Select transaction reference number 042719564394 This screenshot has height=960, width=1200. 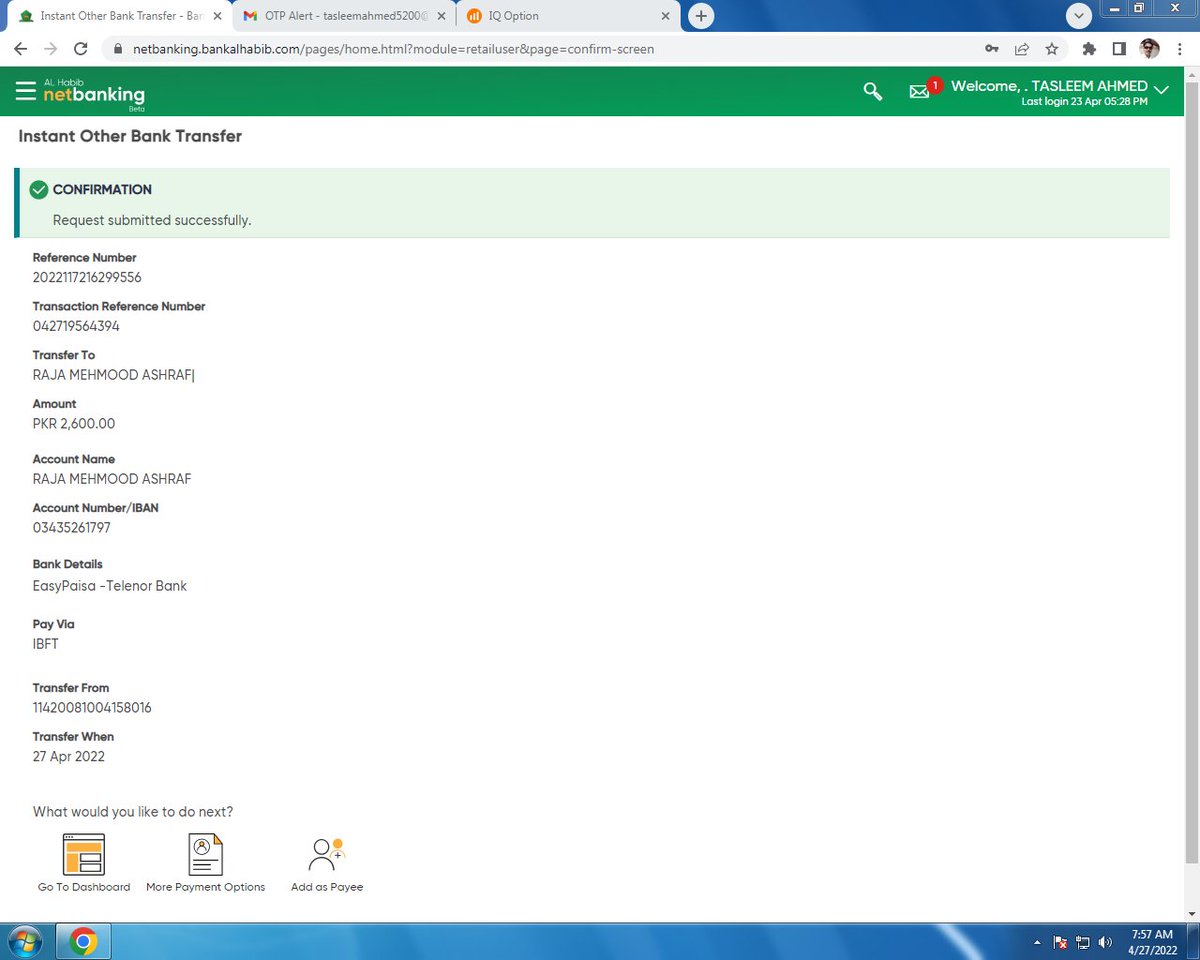(x=76, y=326)
